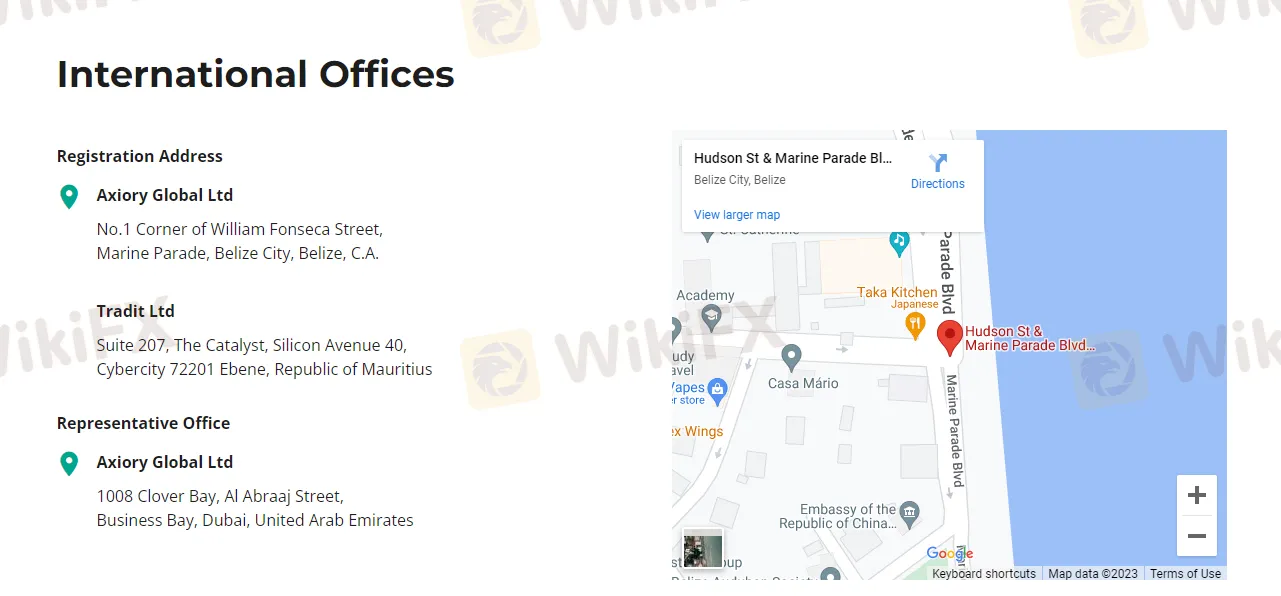Select the gray Casa Mário location pin
The width and height of the screenshot is (1281, 596).
pos(791,357)
